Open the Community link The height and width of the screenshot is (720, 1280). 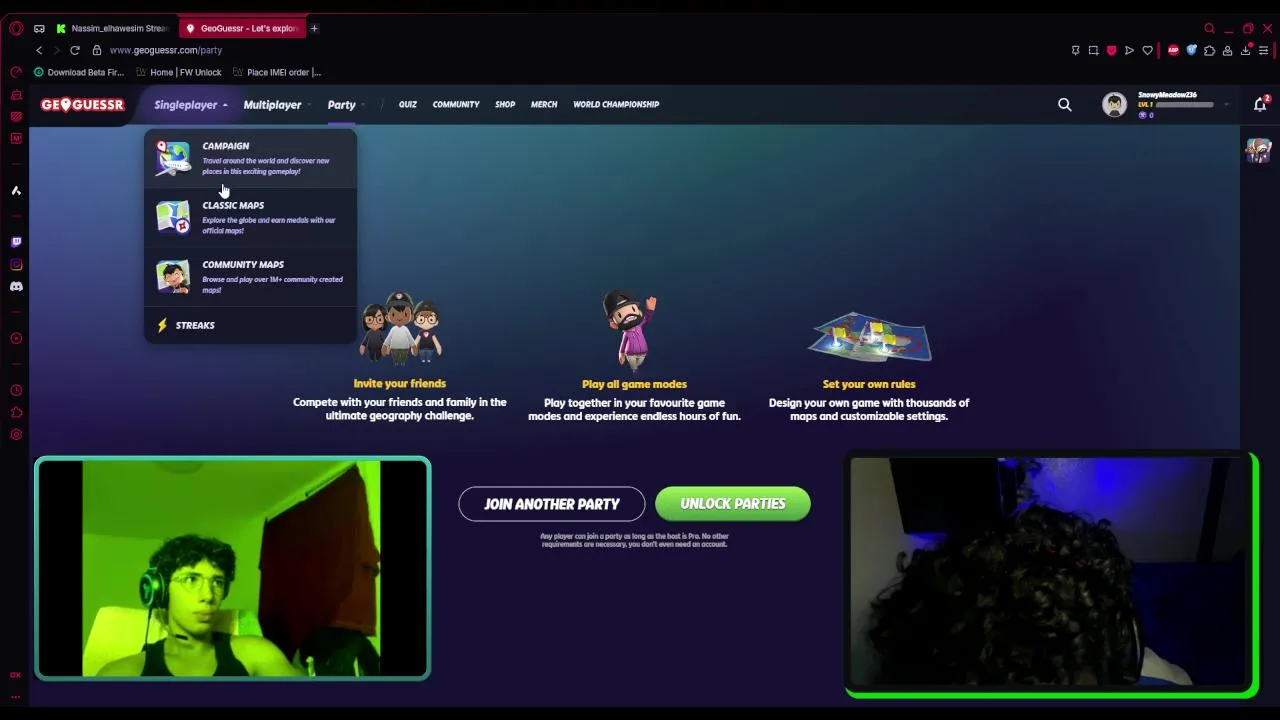[x=456, y=104]
